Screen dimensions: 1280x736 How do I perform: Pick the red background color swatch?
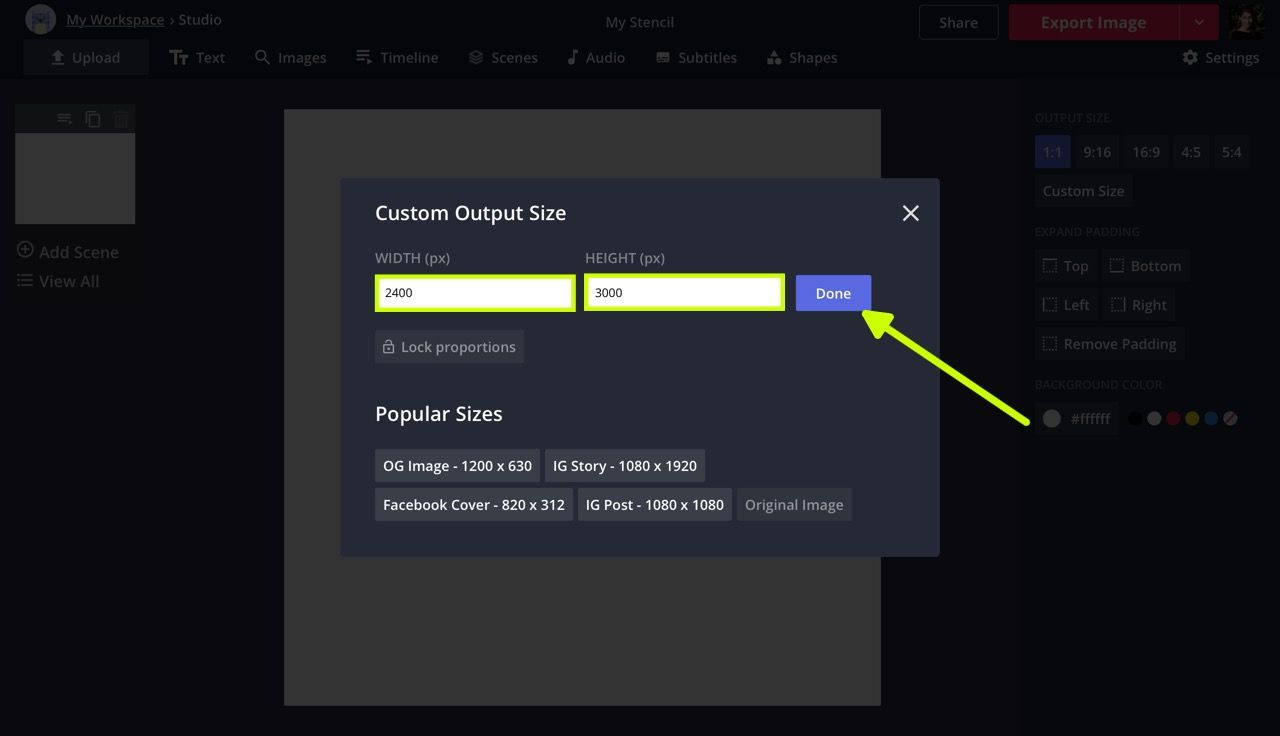coord(1173,419)
